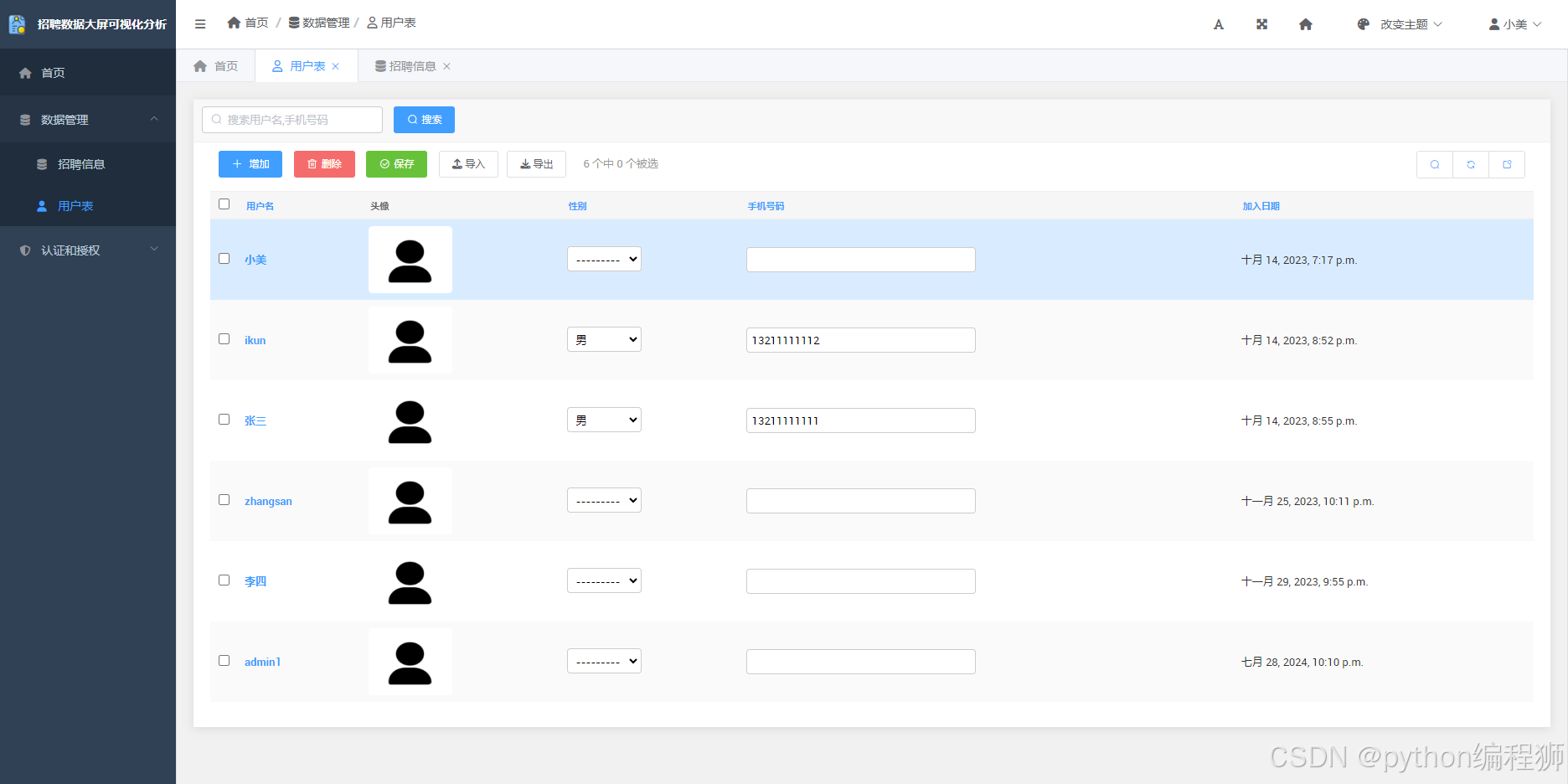Open gender dropdown for 小美
Image resolution: width=1568 pixels, height=784 pixels.
click(x=604, y=259)
